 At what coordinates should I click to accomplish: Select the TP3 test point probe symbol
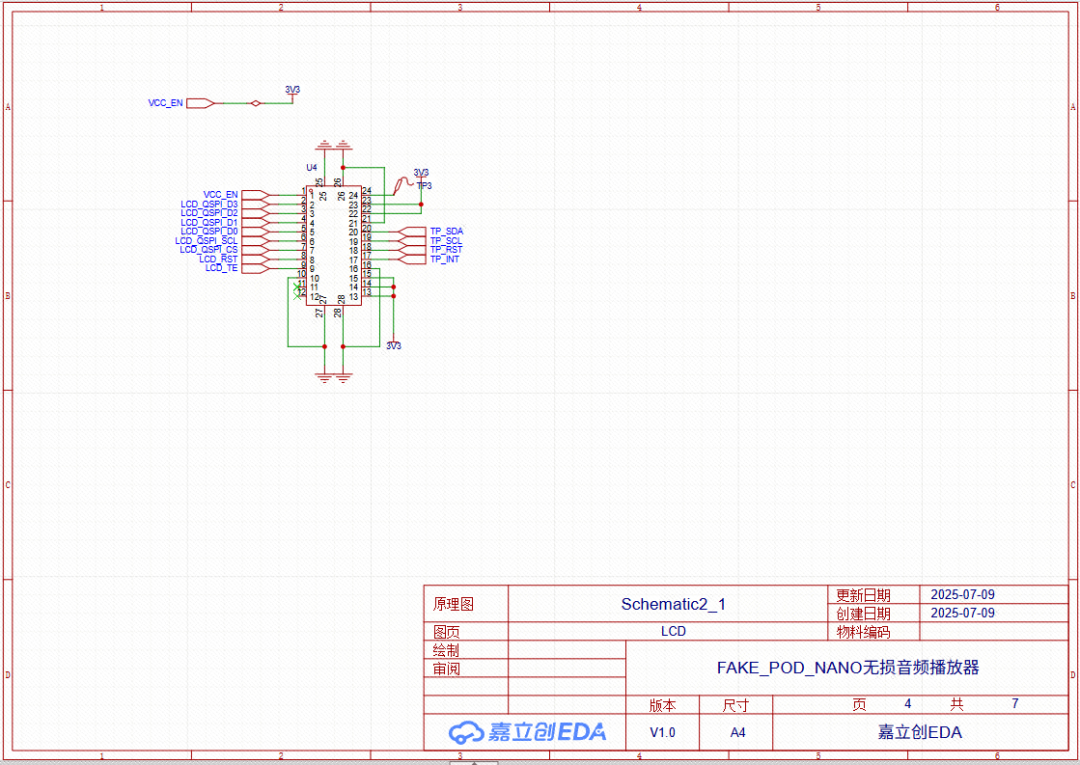403,183
